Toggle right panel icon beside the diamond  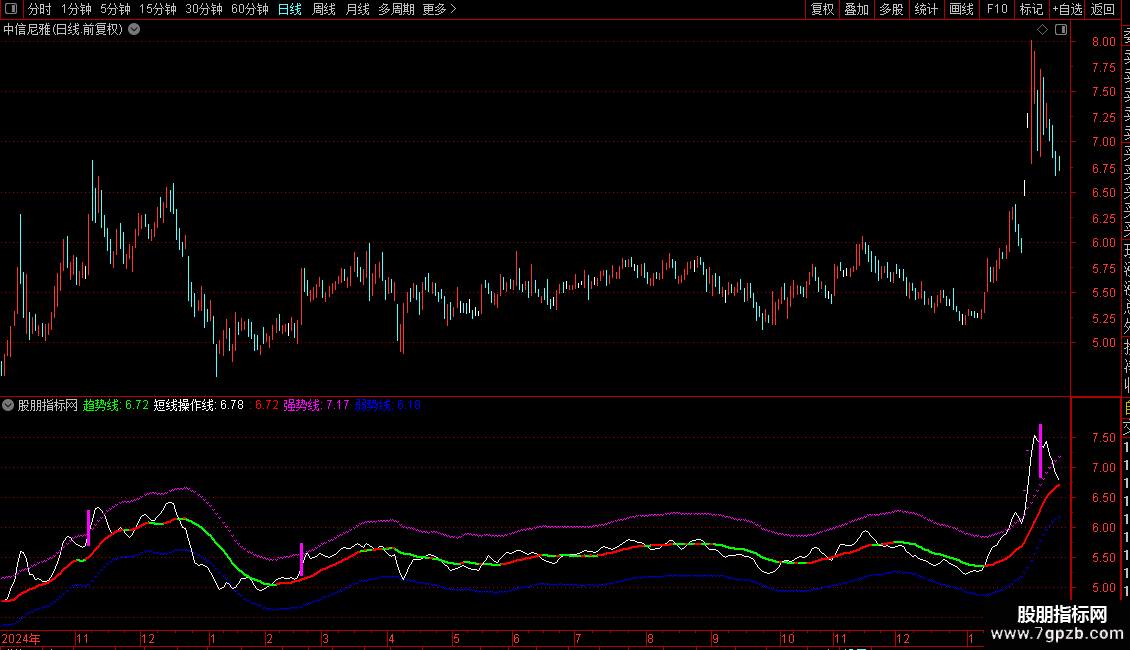pos(1061,30)
